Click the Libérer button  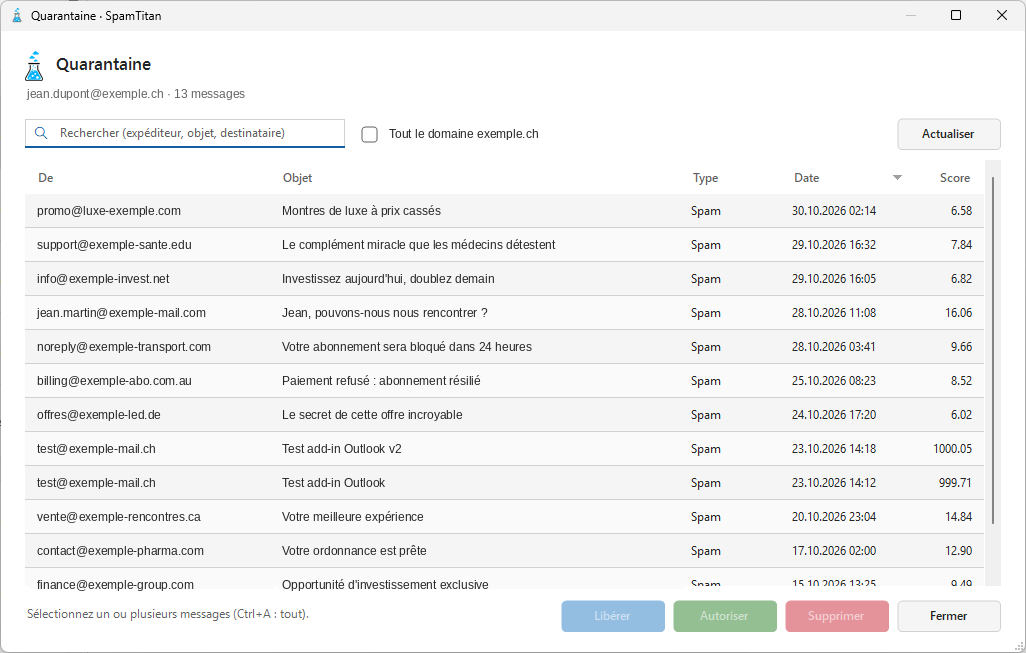tap(613, 616)
